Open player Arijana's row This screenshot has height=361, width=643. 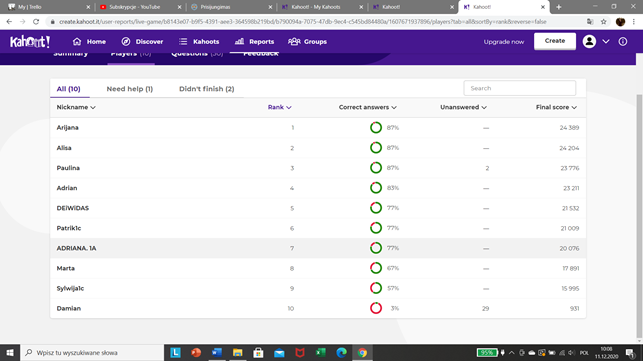click(318, 128)
